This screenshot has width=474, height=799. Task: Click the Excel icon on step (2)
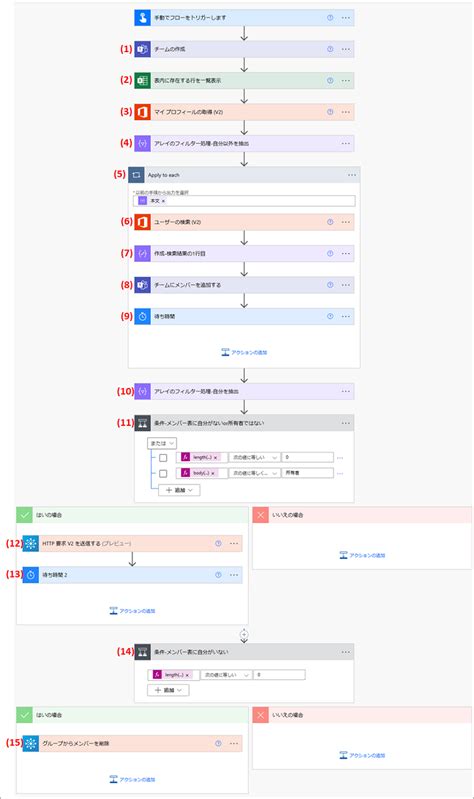point(142,81)
